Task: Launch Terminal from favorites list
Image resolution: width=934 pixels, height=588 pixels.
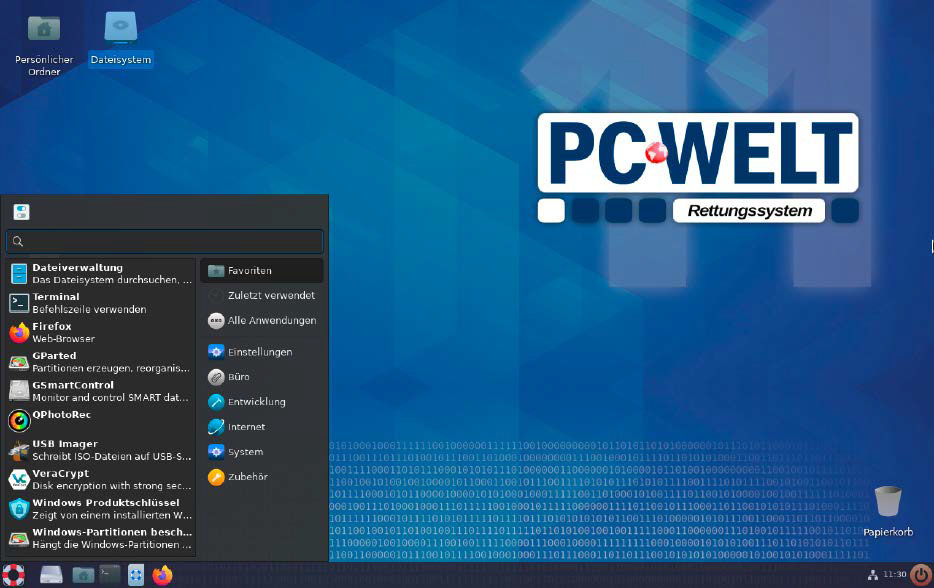Action: tap(101, 303)
